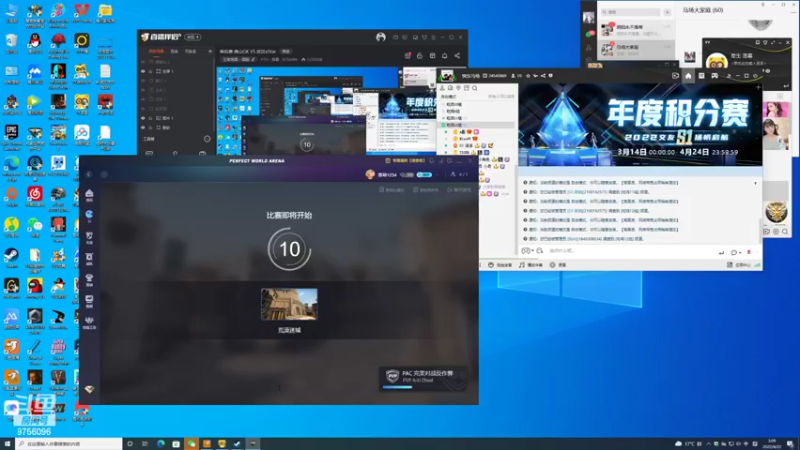800x450 pixels.
Task: Go back using the arrow in Perfect World Arena
Action: 89,174
